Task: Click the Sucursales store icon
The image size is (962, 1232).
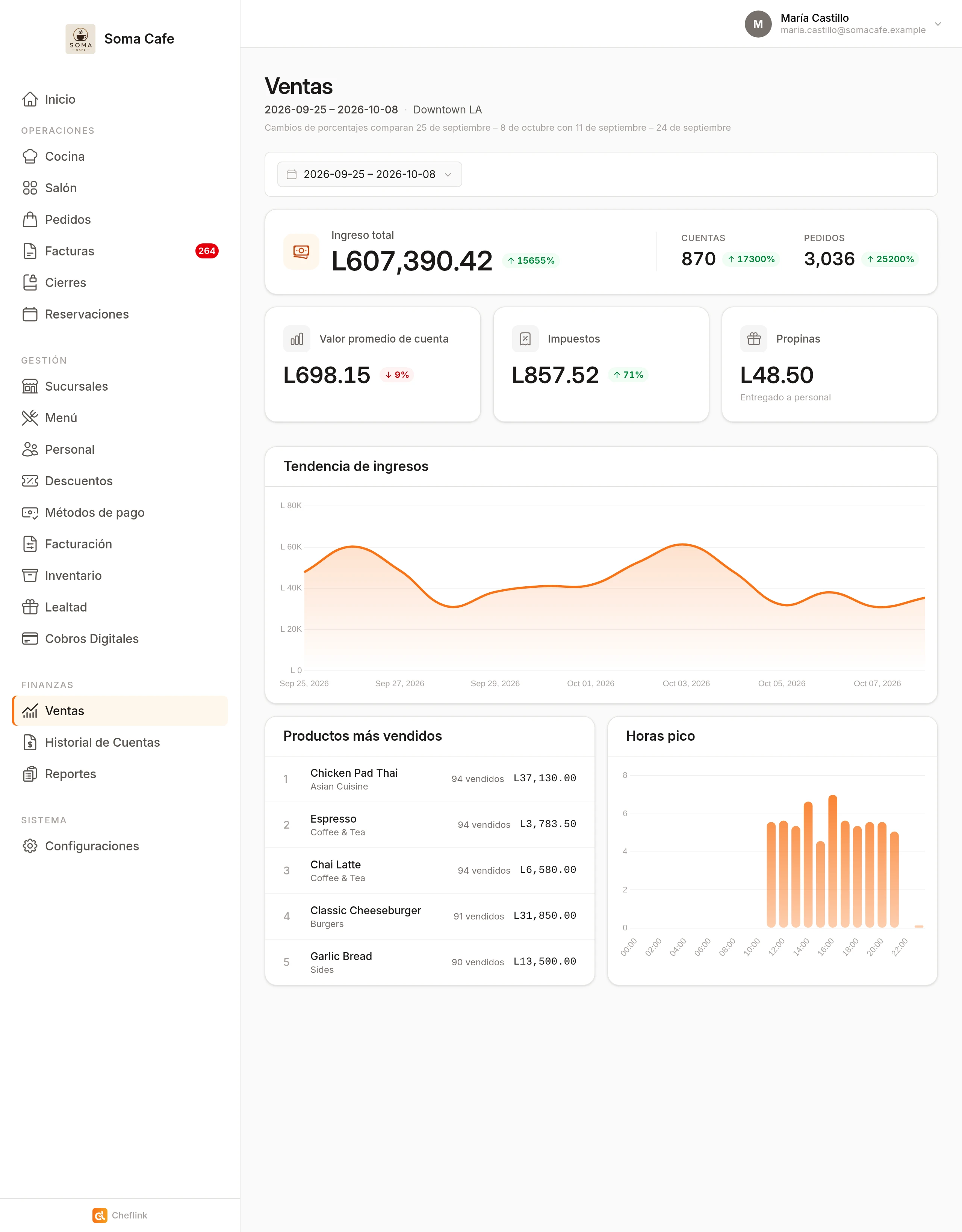Action: 30,387
